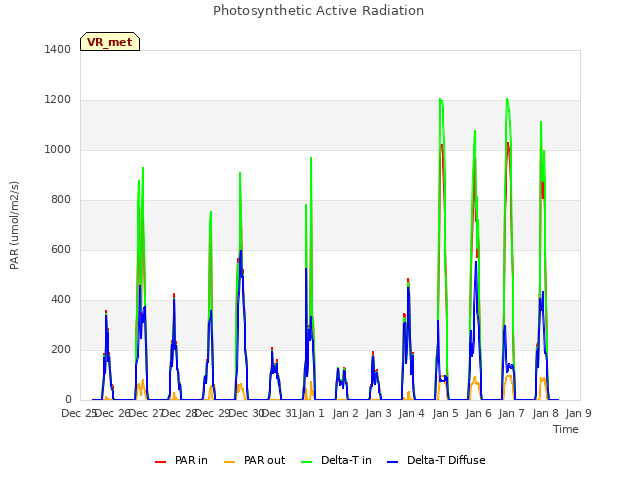
Task: Select the Delta-T in legend entry
Action: click(x=336, y=460)
